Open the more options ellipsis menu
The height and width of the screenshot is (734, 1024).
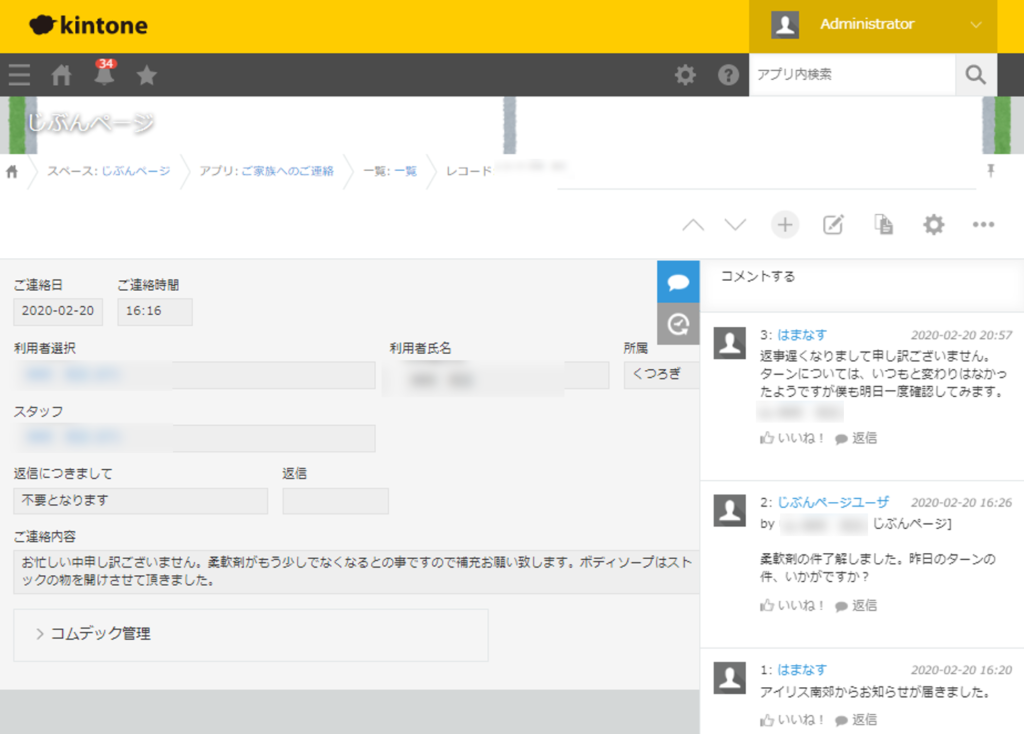(x=983, y=225)
